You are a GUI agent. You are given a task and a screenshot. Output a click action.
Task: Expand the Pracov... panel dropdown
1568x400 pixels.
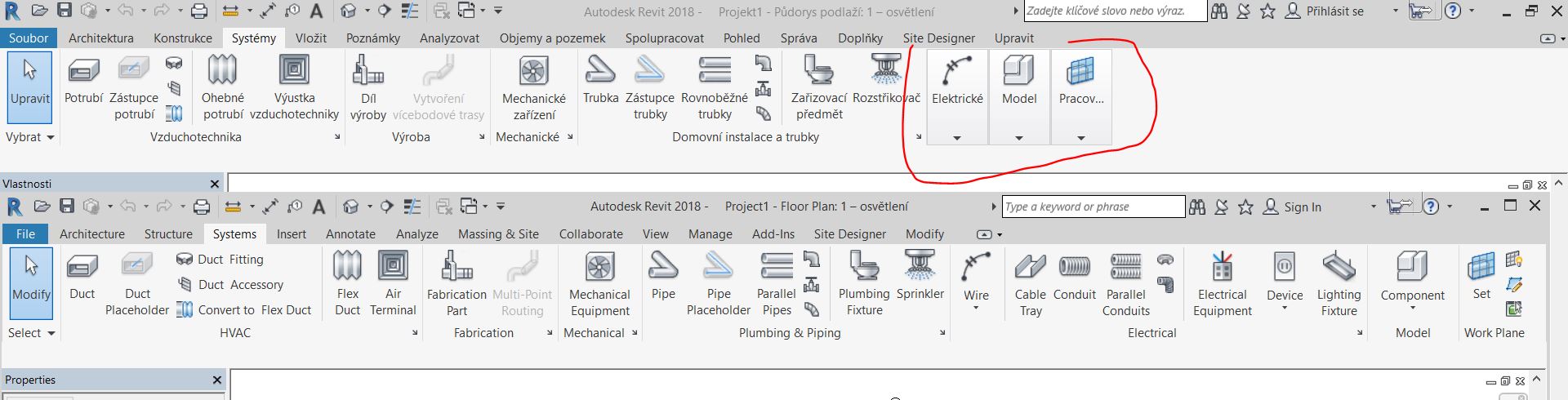pos(1081,138)
